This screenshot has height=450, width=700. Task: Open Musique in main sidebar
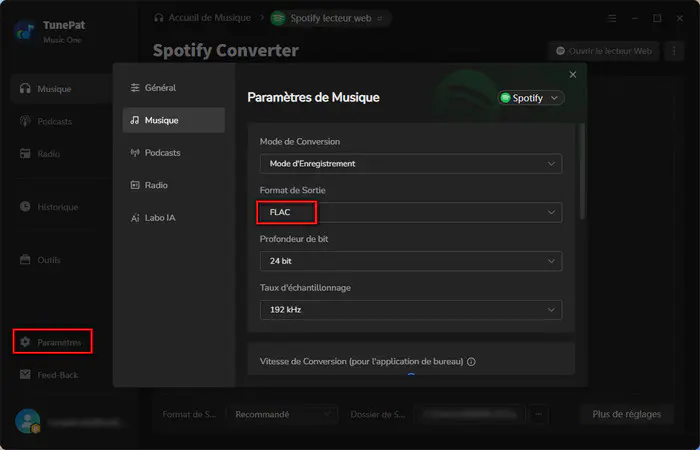(60, 89)
